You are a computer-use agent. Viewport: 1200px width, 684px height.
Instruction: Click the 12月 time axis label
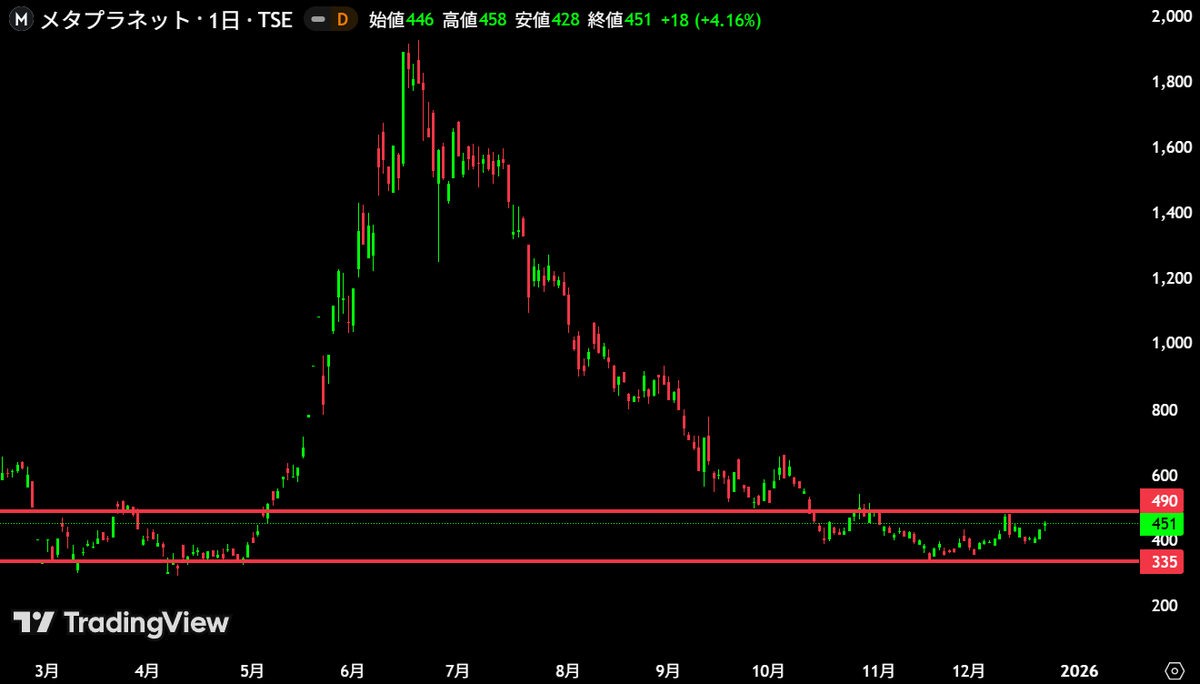tap(968, 669)
